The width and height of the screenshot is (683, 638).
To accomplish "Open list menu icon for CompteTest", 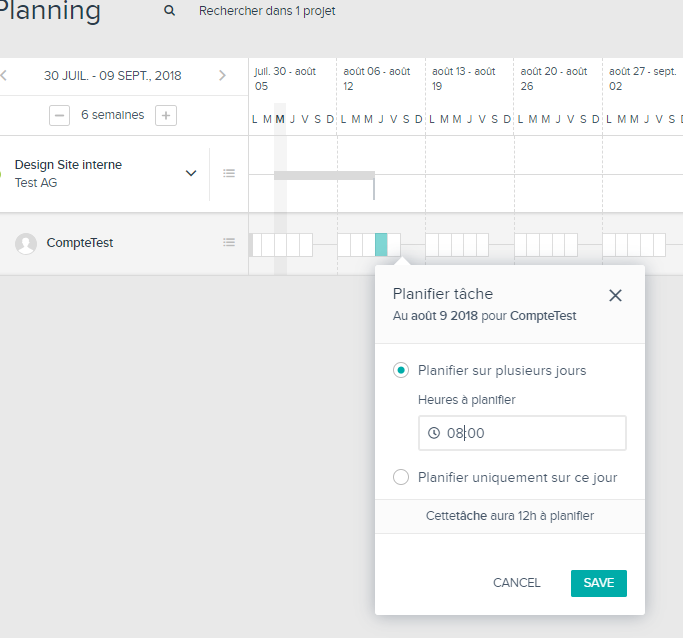I will [x=229, y=242].
